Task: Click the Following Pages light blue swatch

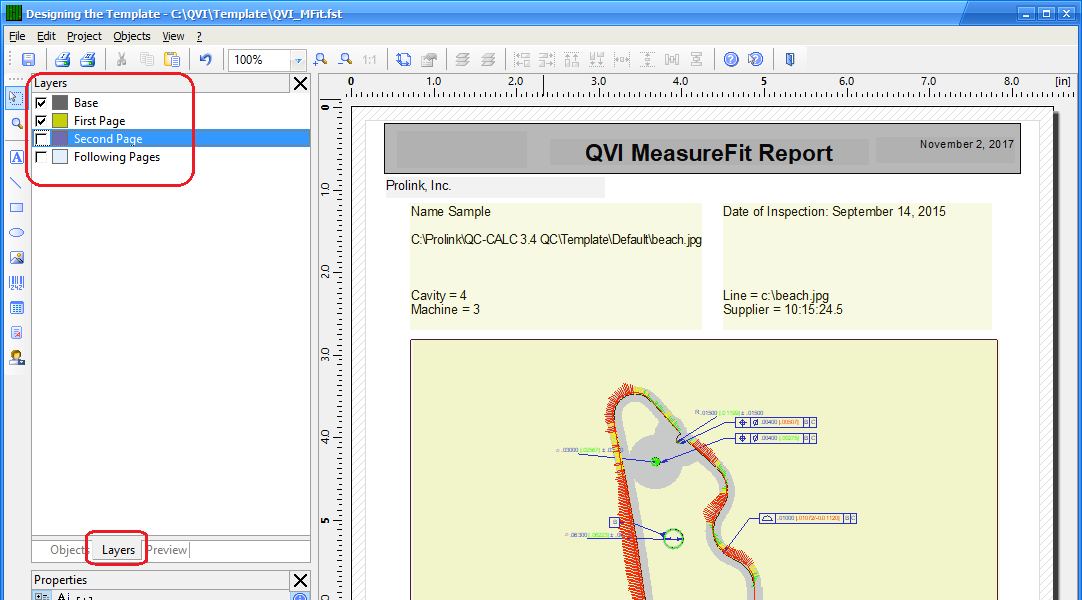Action: point(60,157)
